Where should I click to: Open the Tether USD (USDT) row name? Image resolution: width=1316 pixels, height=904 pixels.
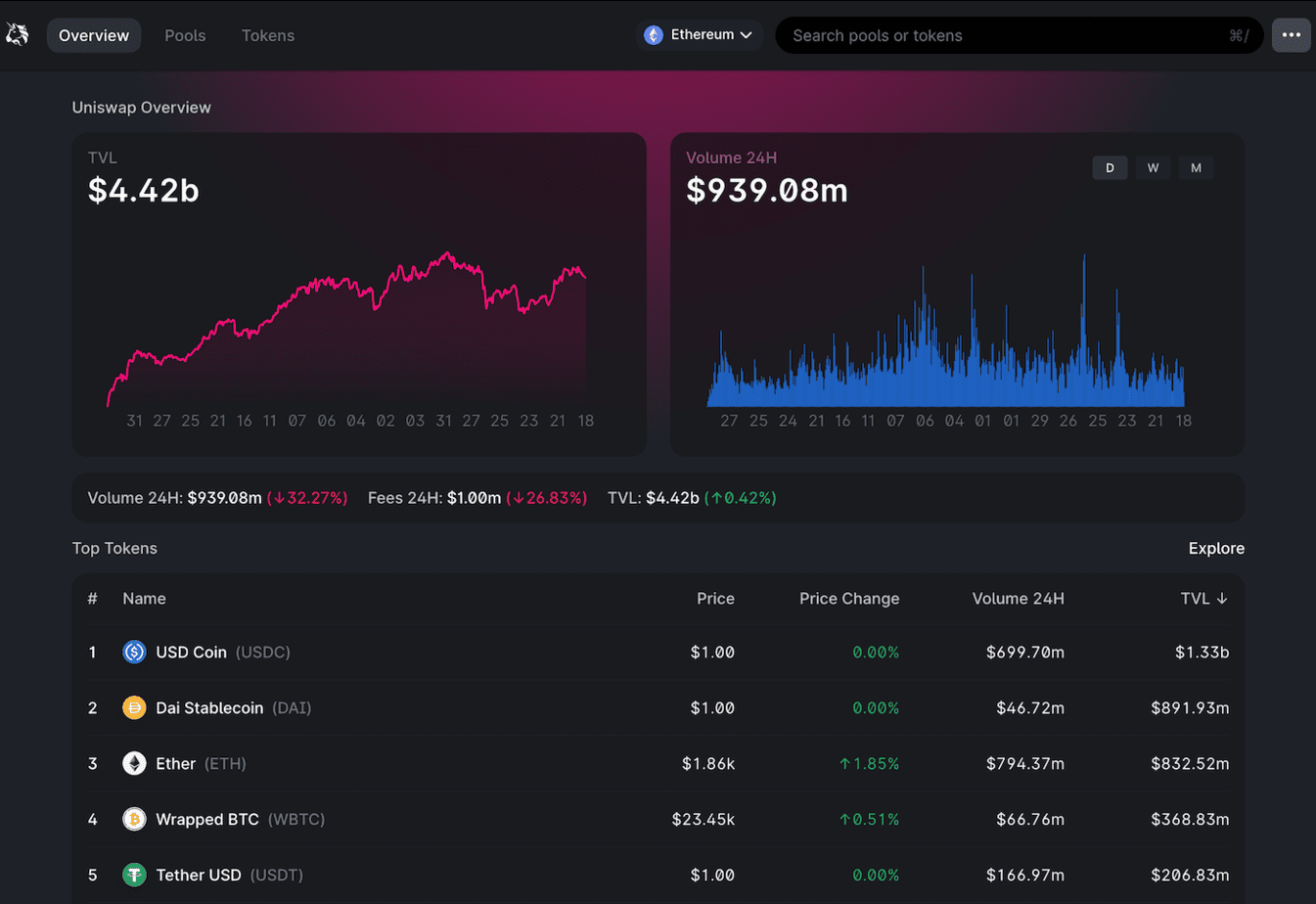230,875
